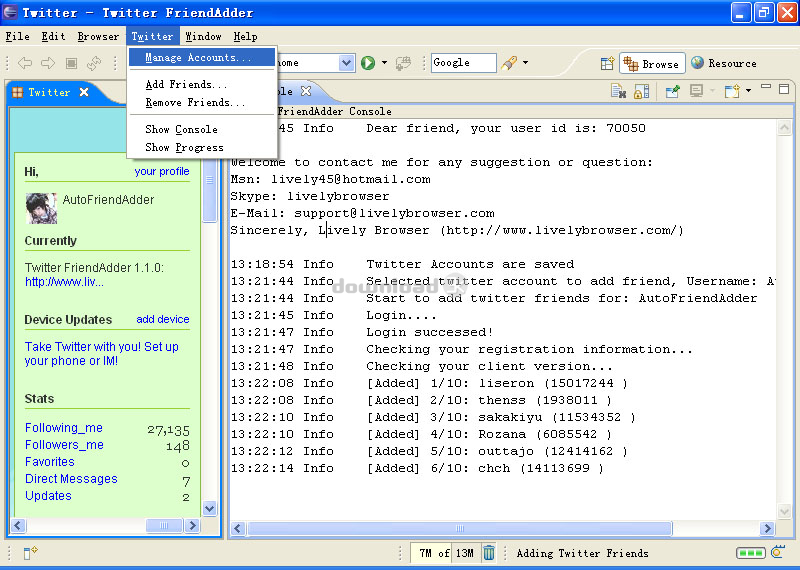Open the "your profile" link

tap(161, 171)
